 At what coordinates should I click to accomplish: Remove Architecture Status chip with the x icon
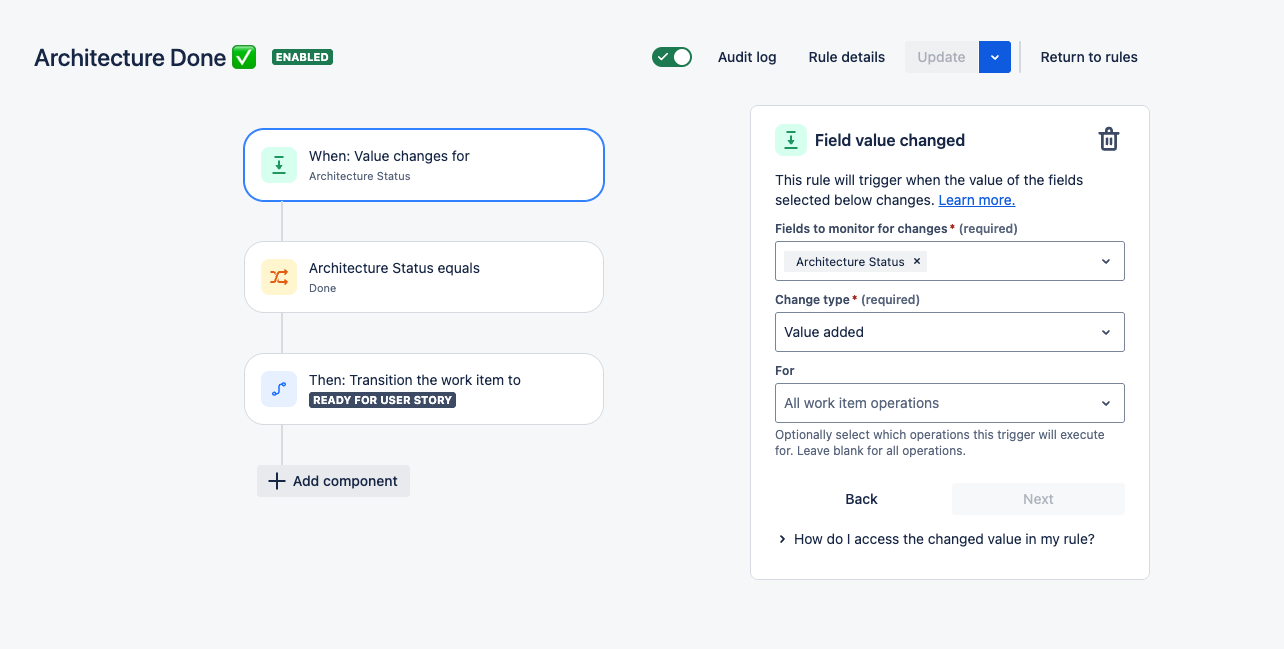(x=916, y=261)
